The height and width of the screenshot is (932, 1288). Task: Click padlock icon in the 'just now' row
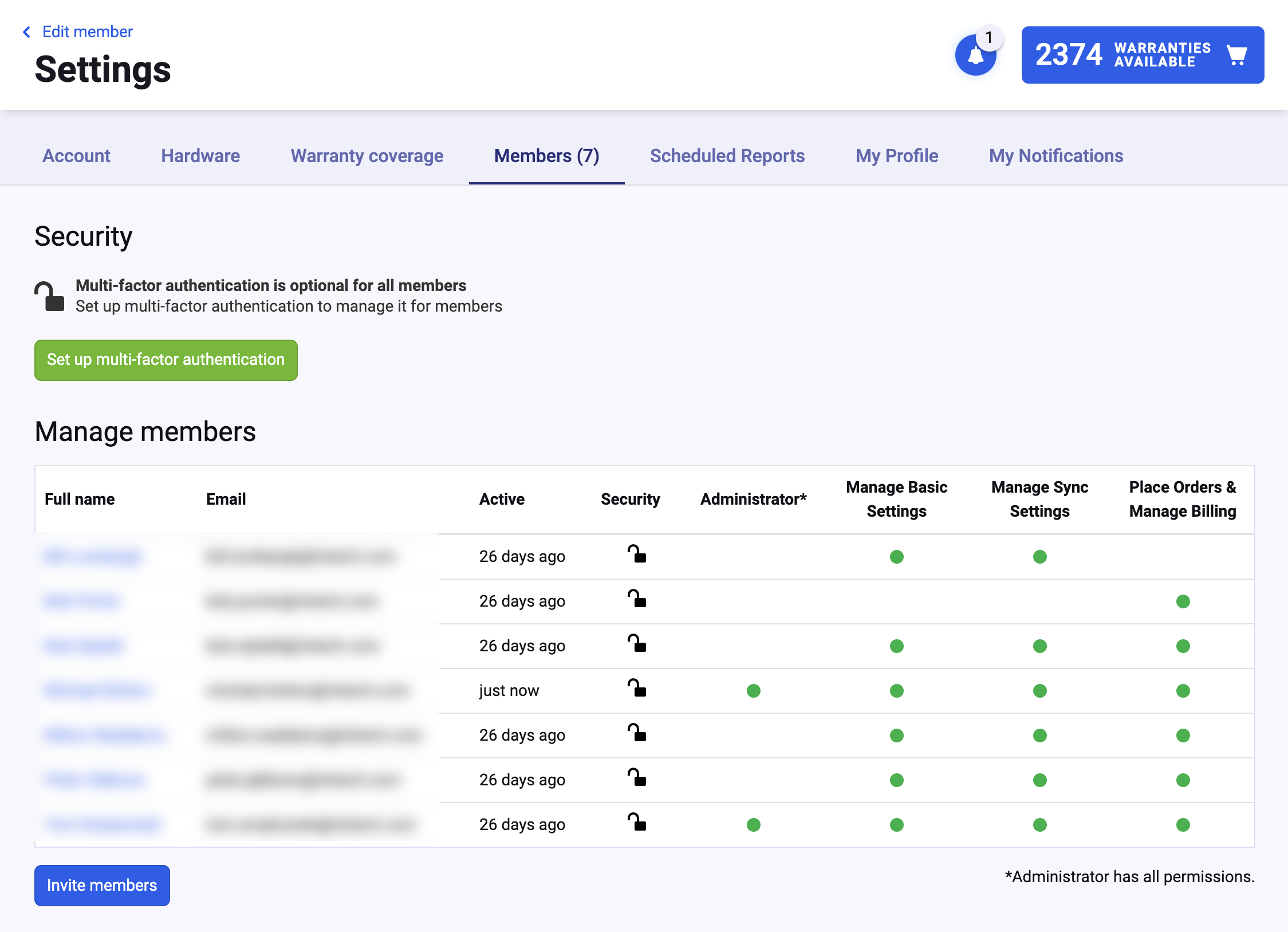click(x=637, y=689)
